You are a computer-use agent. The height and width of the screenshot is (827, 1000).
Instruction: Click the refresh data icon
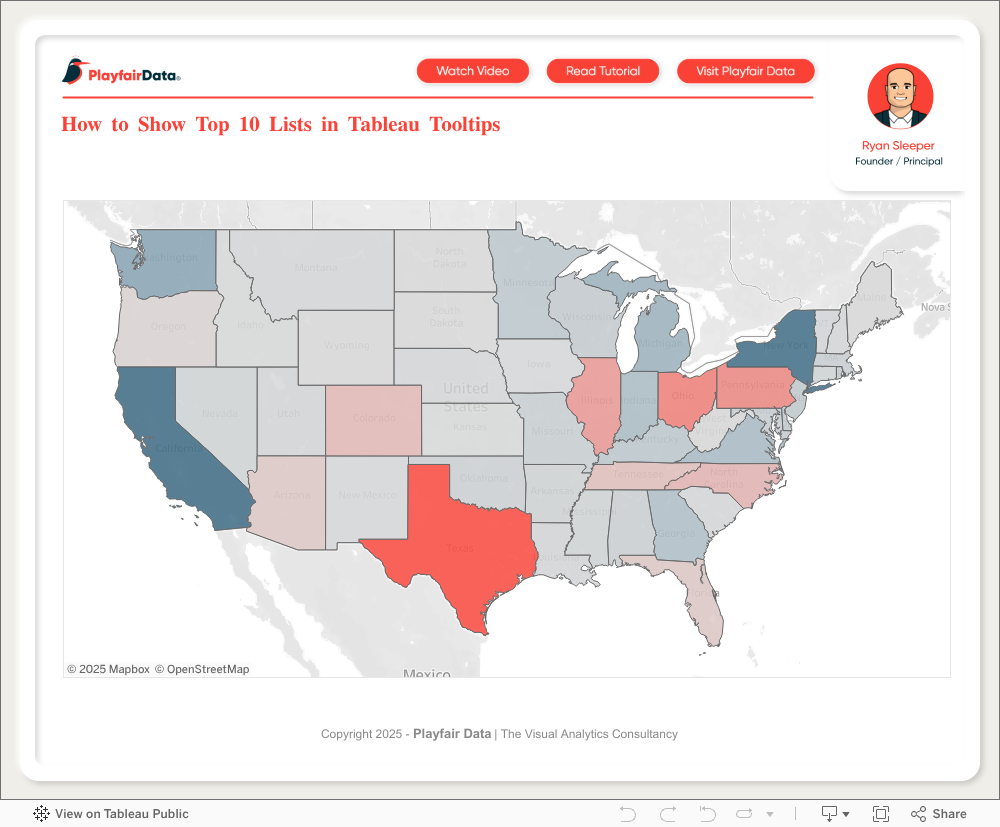(x=744, y=814)
